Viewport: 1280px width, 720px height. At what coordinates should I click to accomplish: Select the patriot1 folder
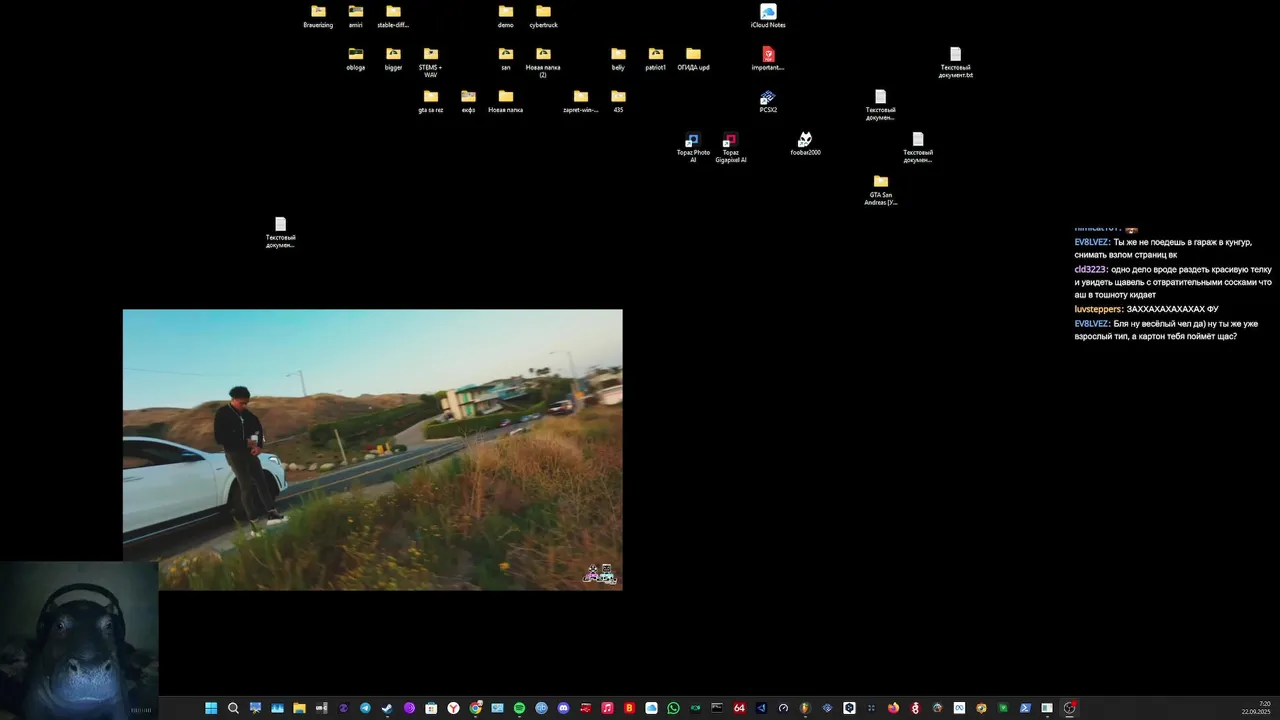655,58
